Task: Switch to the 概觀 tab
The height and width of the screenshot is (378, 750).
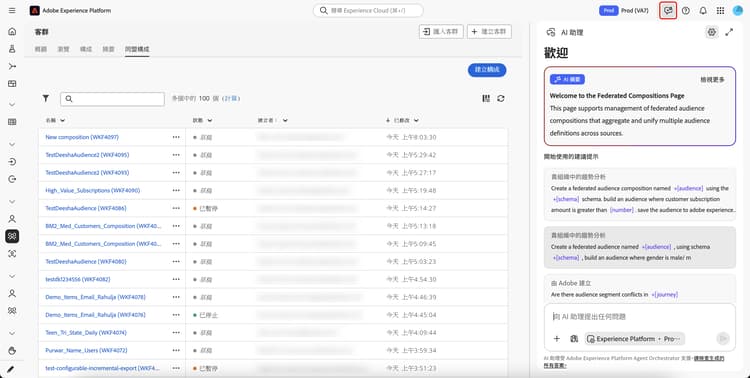Action: pyautogui.click(x=41, y=49)
